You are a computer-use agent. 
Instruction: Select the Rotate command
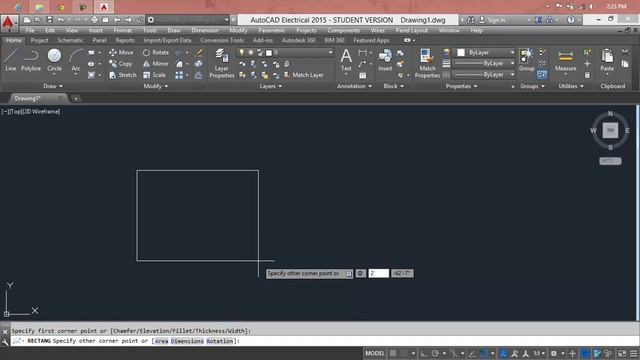156,53
